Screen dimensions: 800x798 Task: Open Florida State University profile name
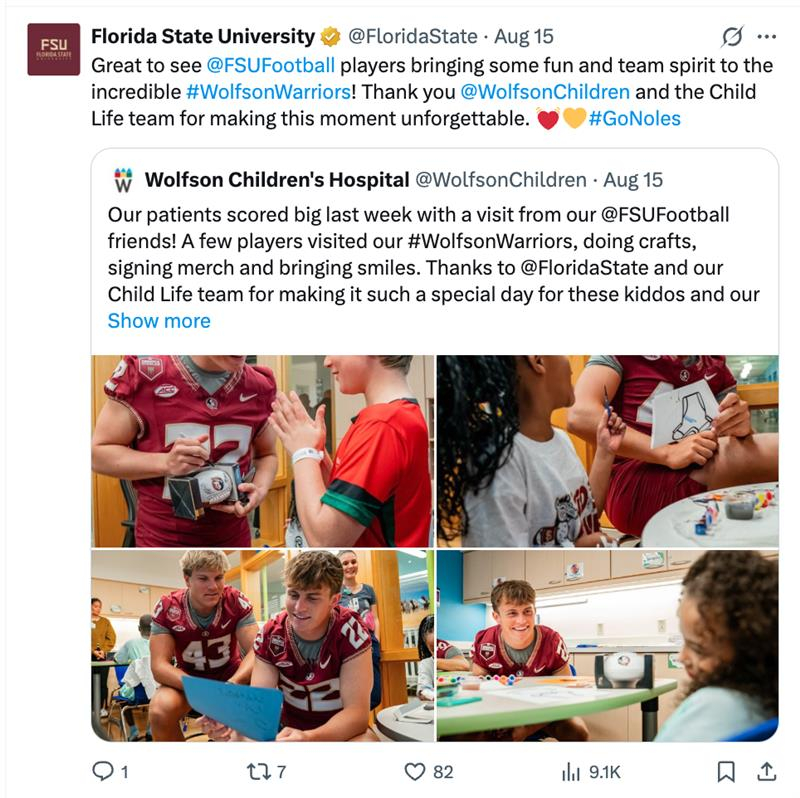(x=202, y=37)
